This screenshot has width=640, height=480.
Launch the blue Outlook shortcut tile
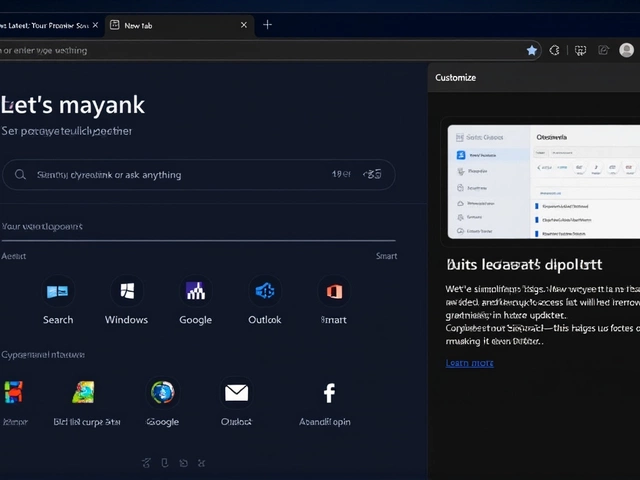tap(265, 292)
